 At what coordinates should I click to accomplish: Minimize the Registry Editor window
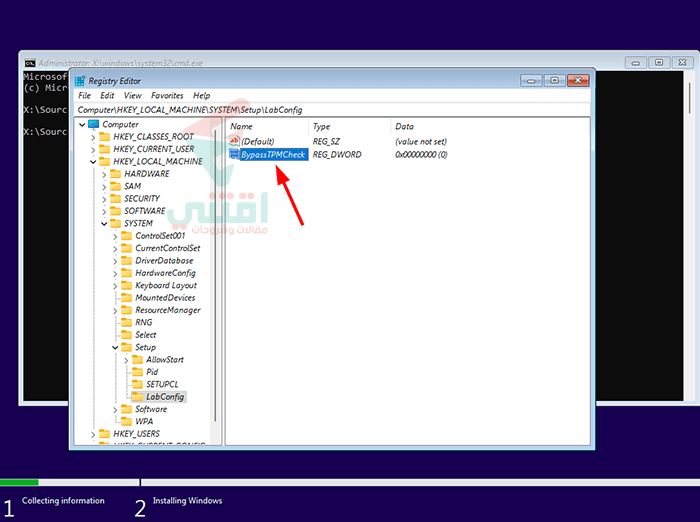[x=531, y=80]
